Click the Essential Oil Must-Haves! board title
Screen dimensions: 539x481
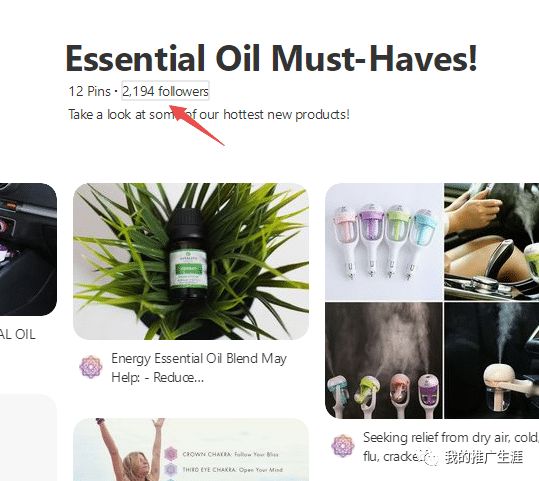[271, 58]
